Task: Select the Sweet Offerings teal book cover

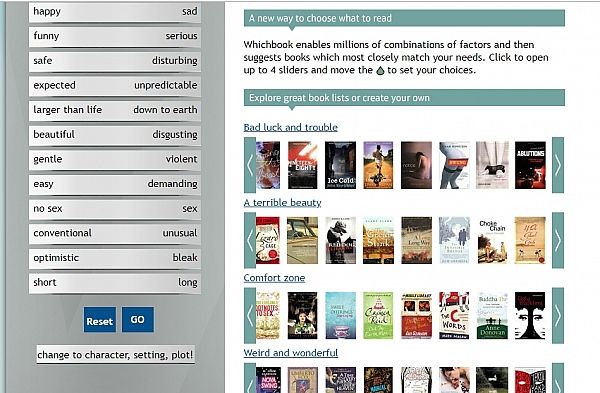Action: pos(341,316)
